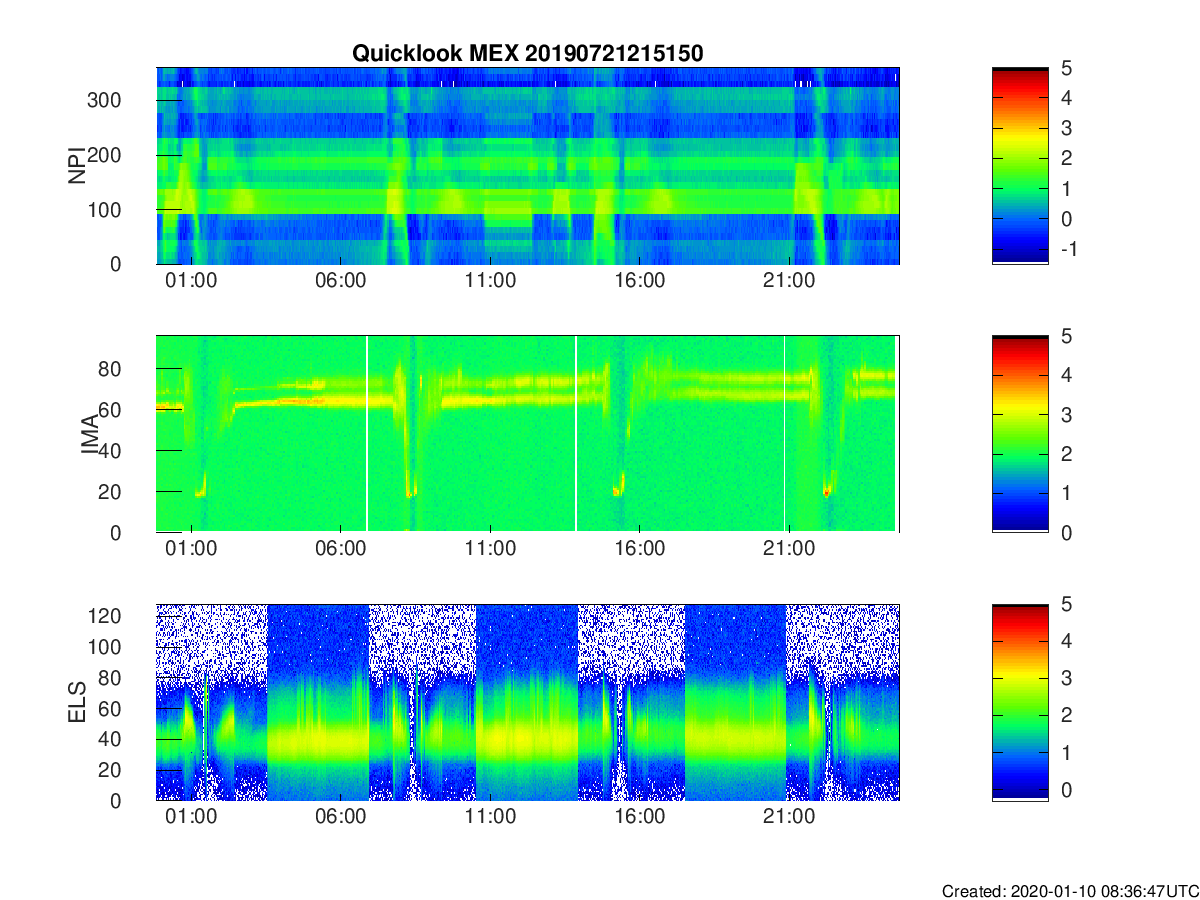Click the 01:00 tick under IMA plot
Screen dimensions: 1200x900
click(191, 549)
